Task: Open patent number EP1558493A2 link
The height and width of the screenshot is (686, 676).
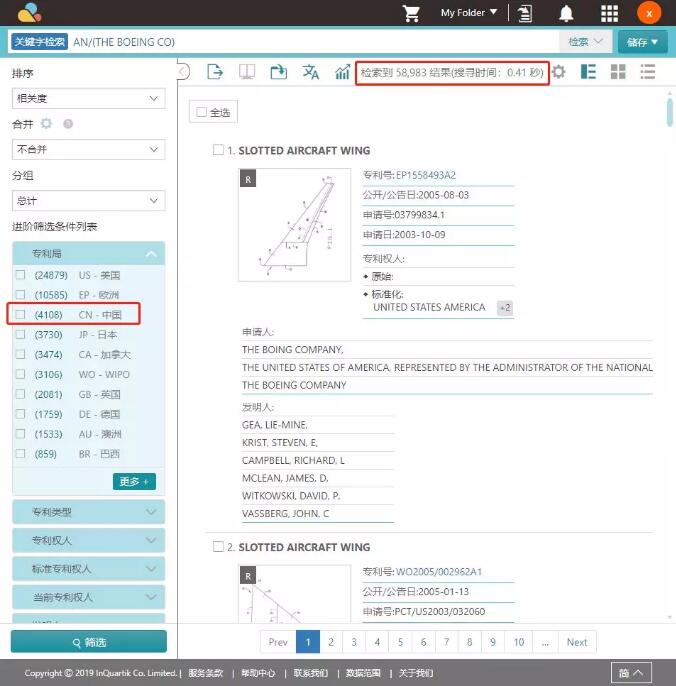Action: 426,175
